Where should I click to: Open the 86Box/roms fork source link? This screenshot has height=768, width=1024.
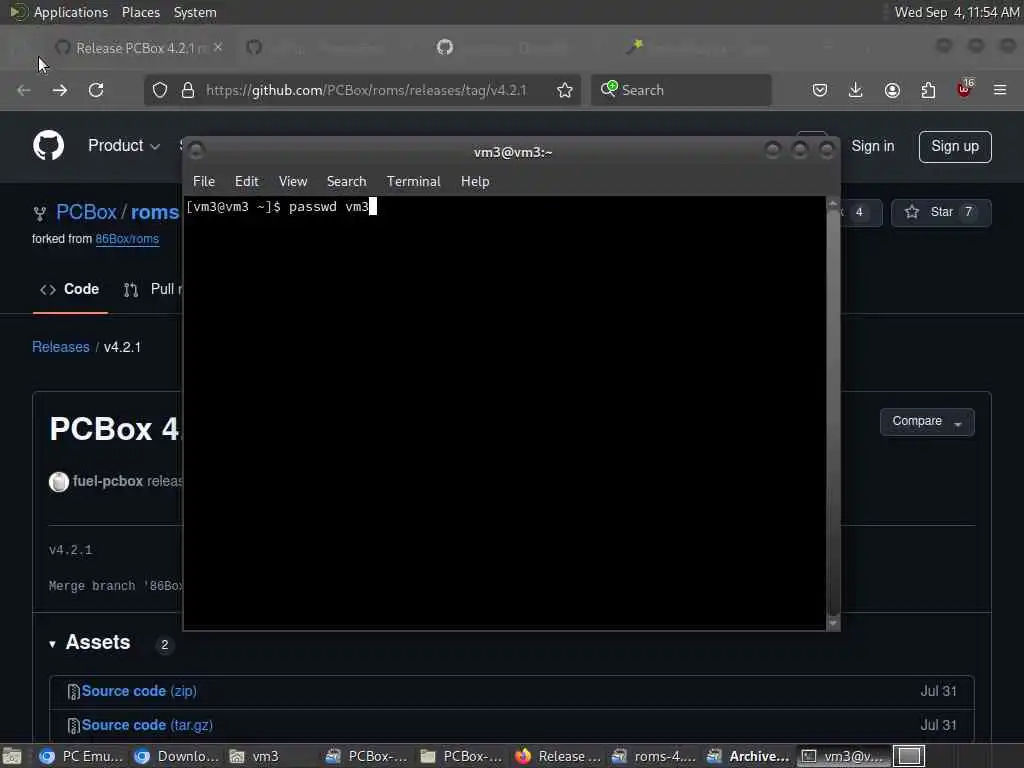pos(127,239)
